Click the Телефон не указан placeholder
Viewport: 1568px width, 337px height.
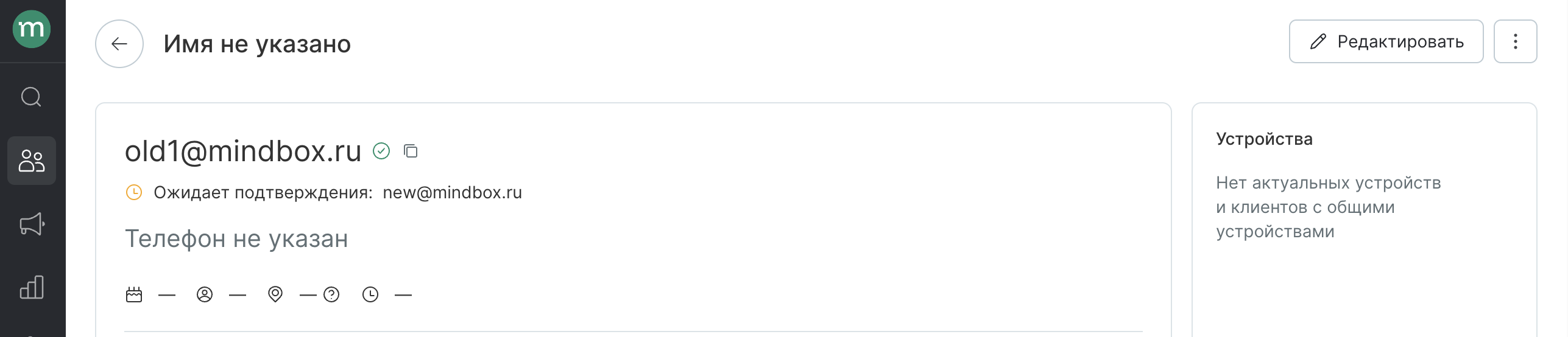tap(236, 238)
